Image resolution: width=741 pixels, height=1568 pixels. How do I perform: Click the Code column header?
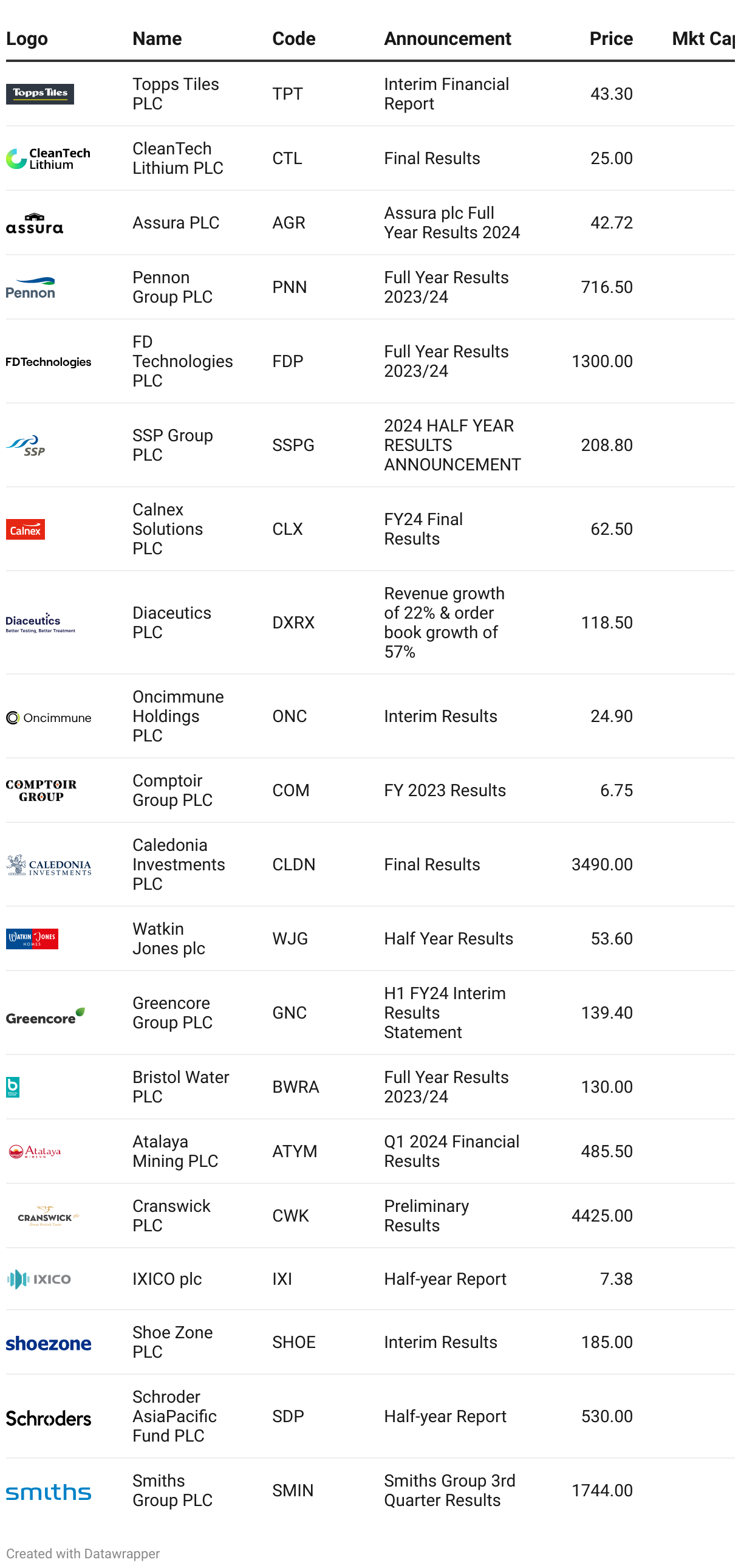coord(294,38)
